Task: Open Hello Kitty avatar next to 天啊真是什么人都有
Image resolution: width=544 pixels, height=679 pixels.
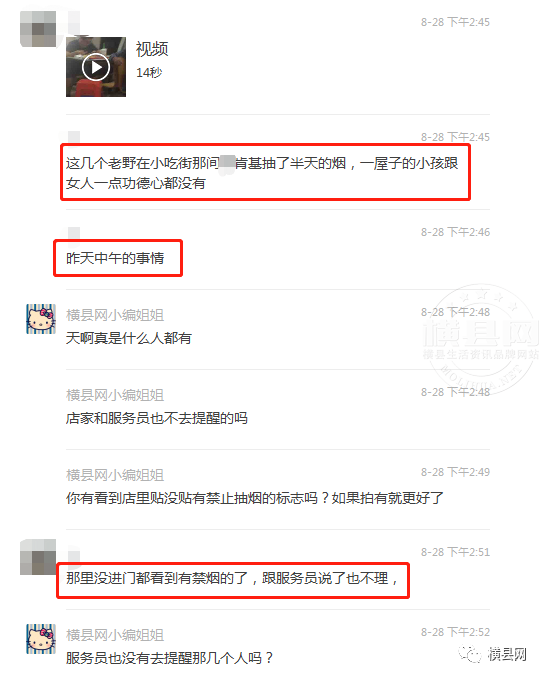Action: [x=41, y=319]
